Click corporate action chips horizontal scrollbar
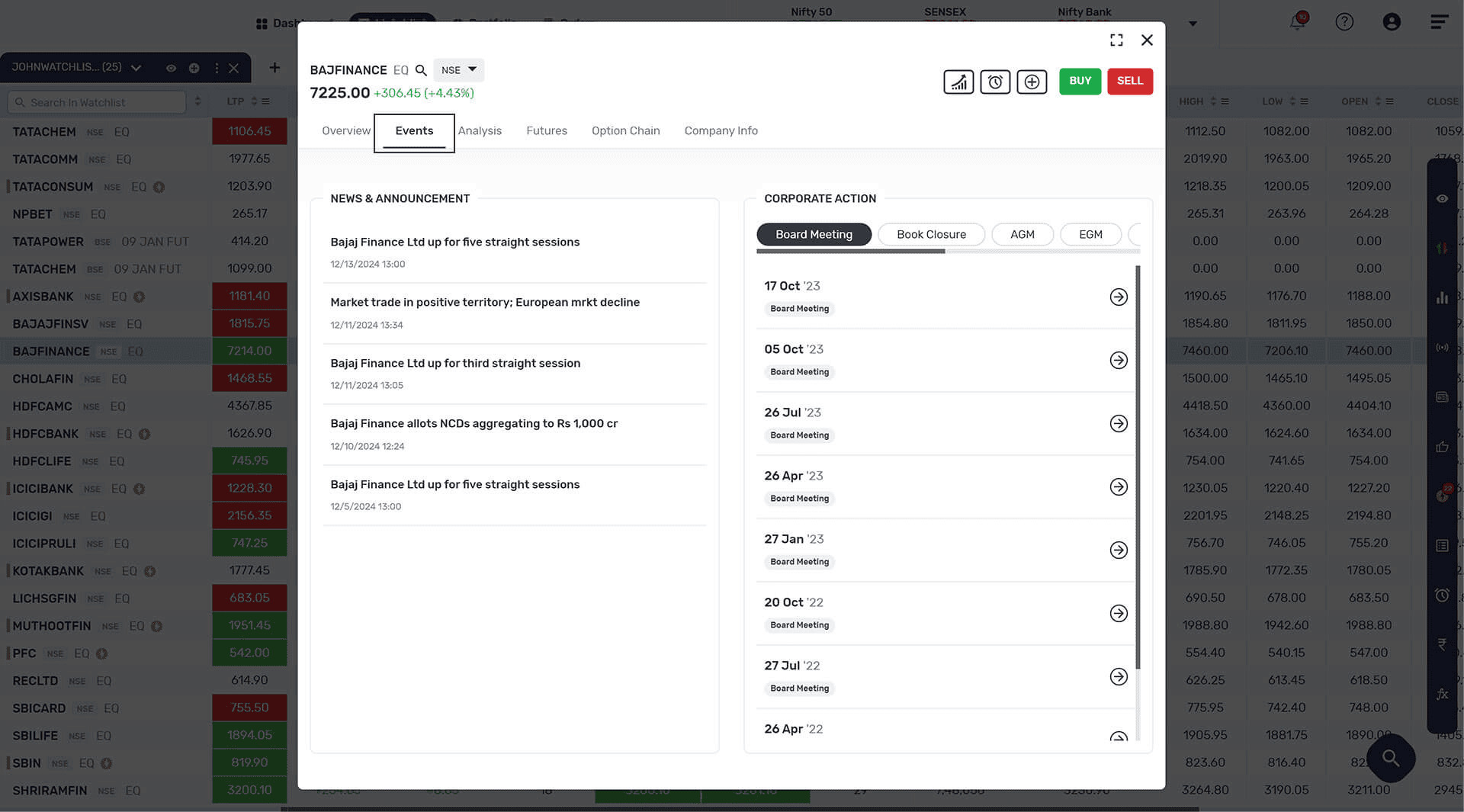 coord(850,251)
